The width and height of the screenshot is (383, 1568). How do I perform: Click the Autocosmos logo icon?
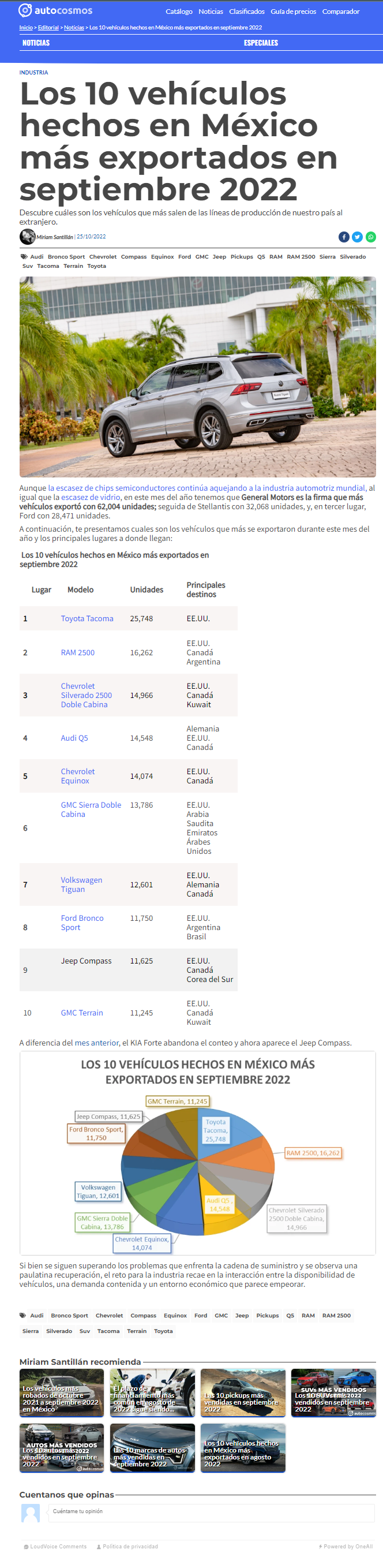pos(25,10)
